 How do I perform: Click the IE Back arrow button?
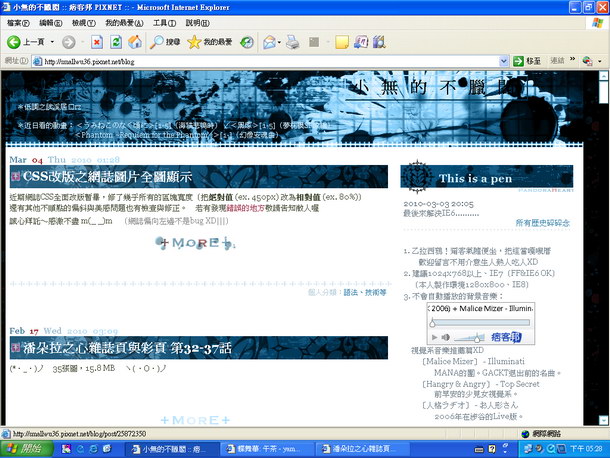click(x=14, y=42)
